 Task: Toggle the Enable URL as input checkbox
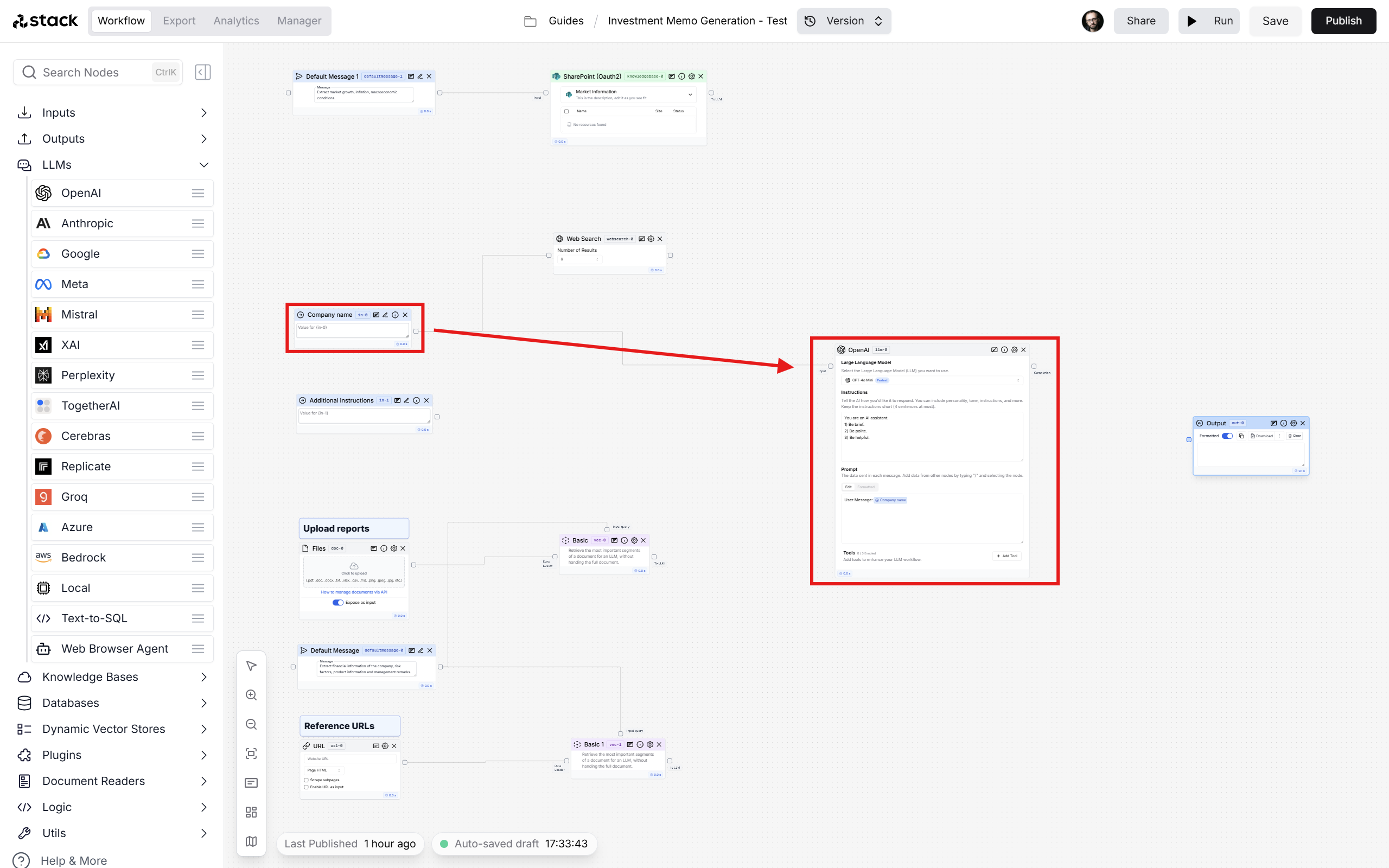click(x=306, y=787)
